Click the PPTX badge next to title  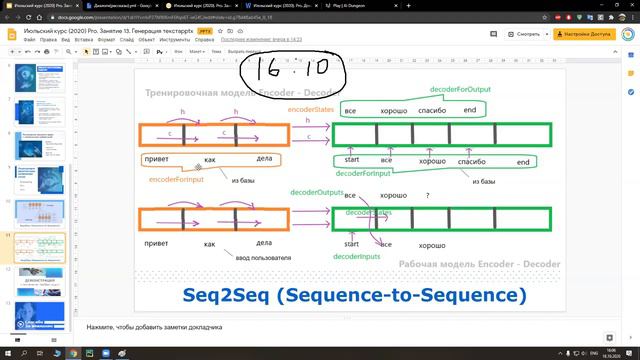pos(205,31)
